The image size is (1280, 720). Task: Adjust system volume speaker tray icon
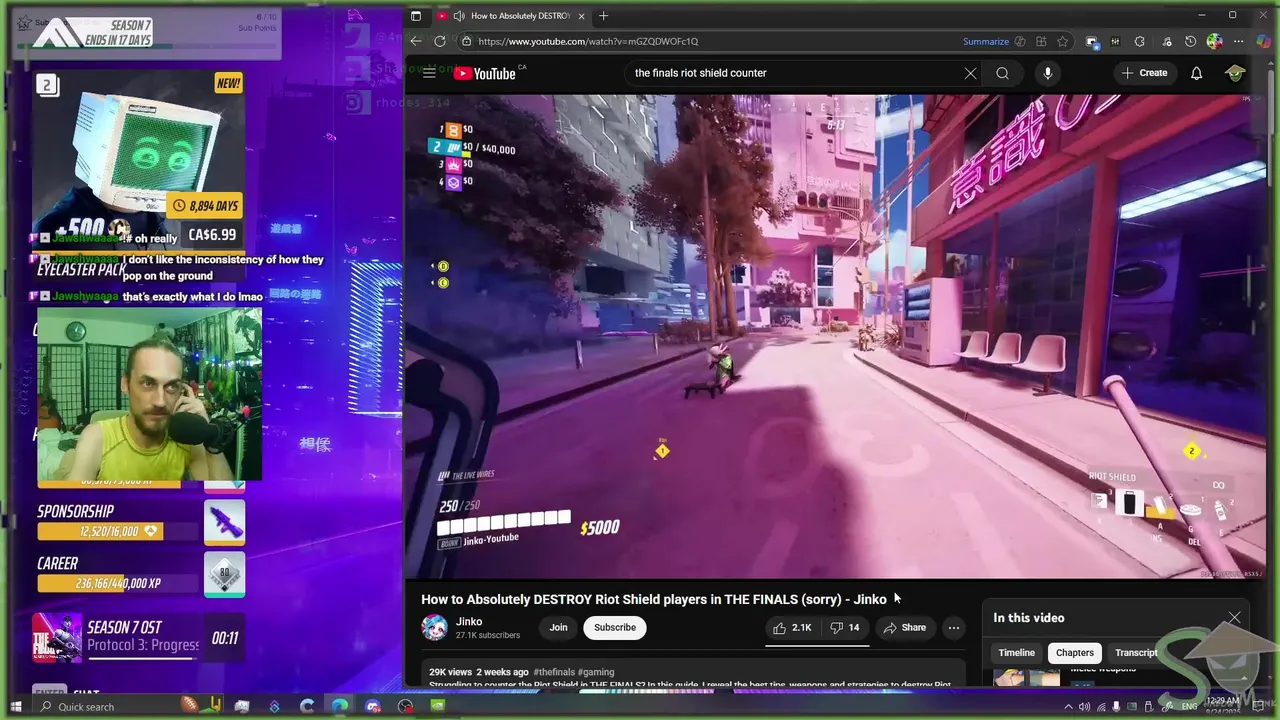click(x=1084, y=707)
